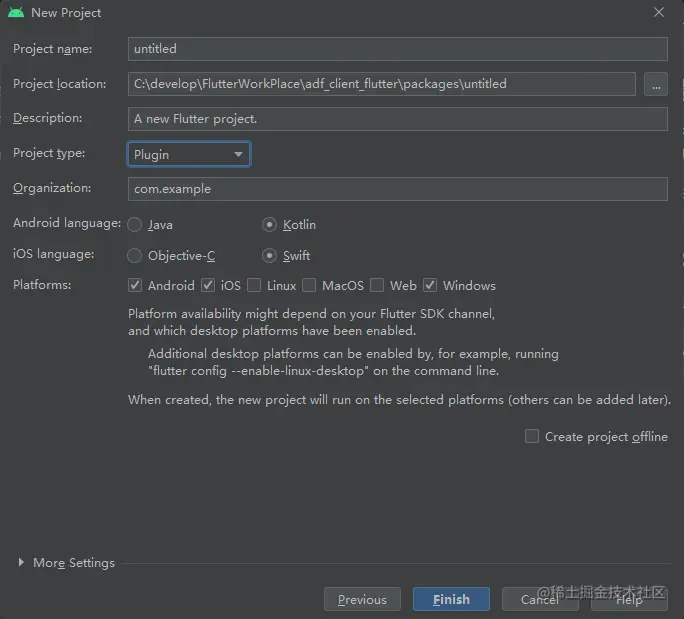Click Finish to create the project

451,599
